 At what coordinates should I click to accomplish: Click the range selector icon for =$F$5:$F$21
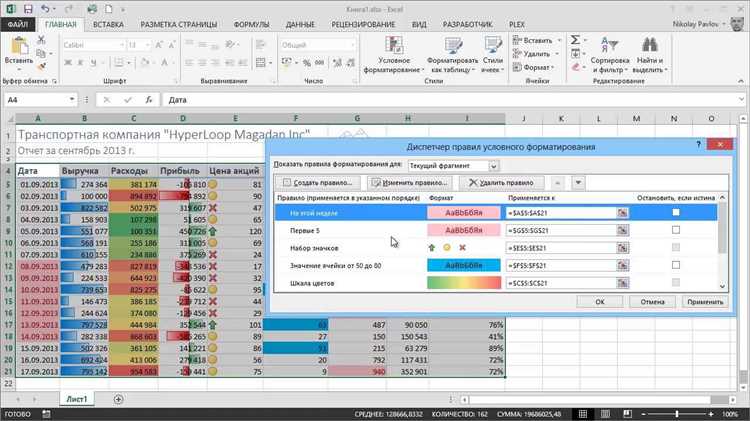coord(622,266)
